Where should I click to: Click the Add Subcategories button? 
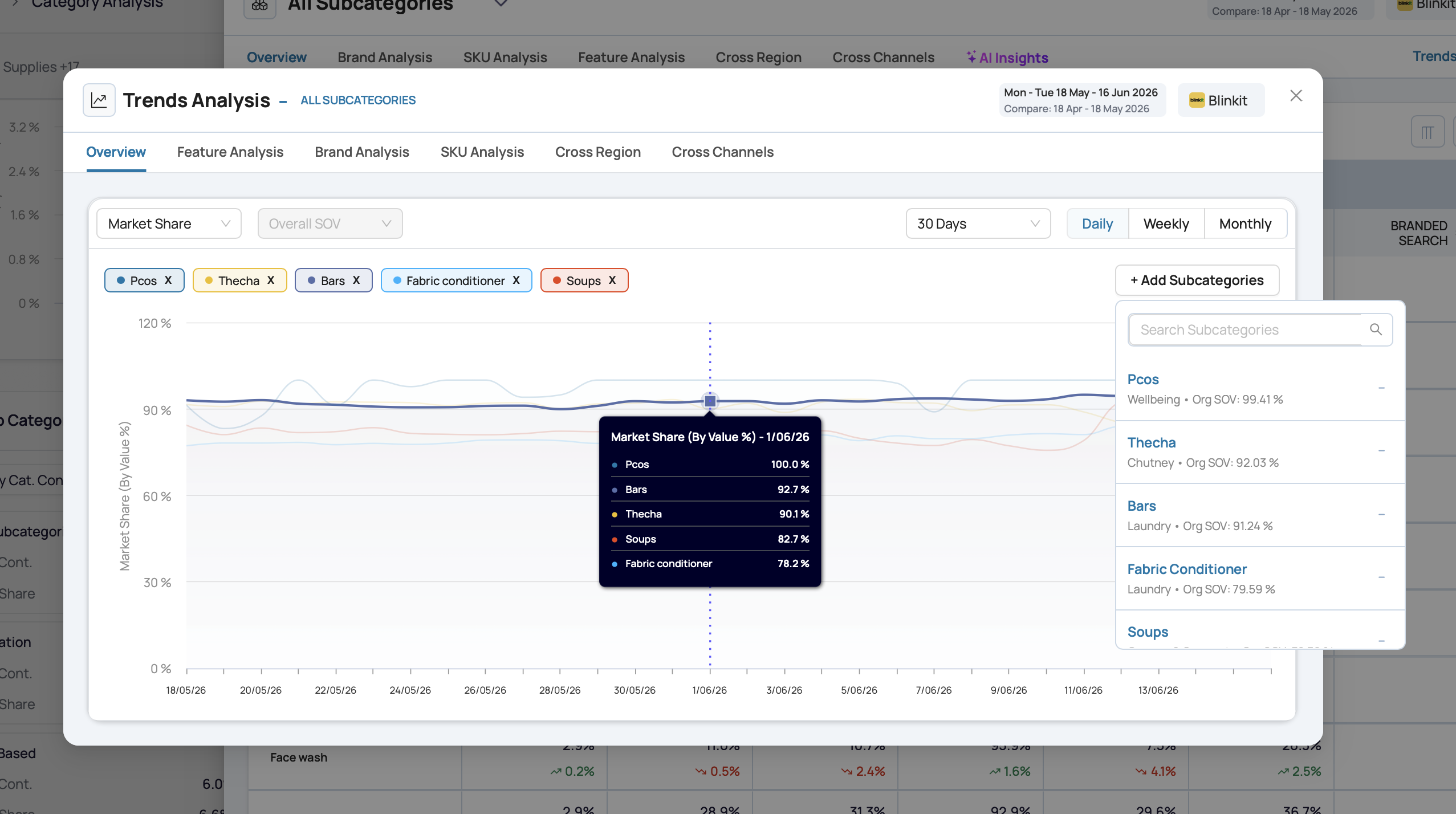click(1197, 280)
